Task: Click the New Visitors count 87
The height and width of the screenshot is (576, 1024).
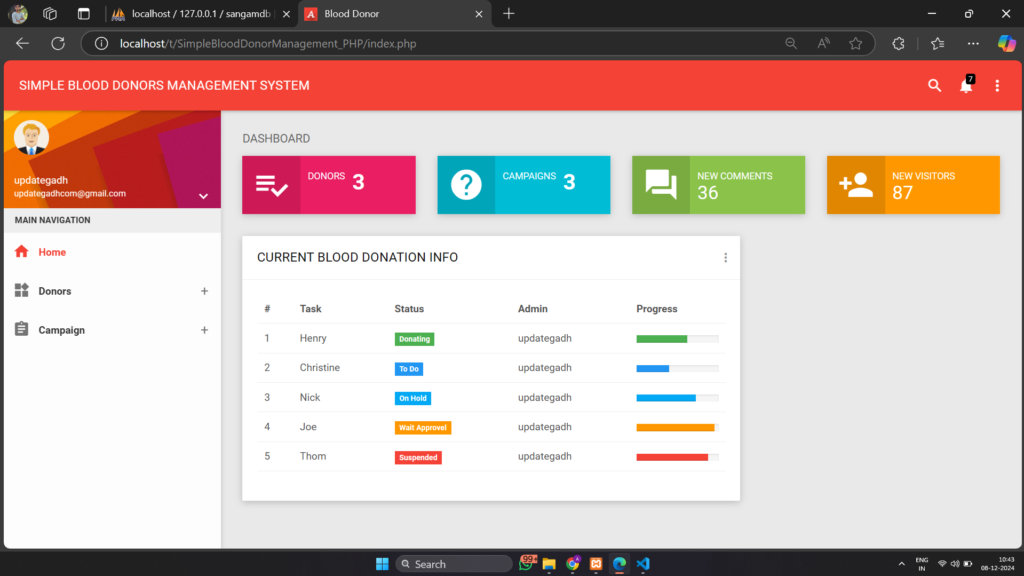Action: tap(903, 193)
